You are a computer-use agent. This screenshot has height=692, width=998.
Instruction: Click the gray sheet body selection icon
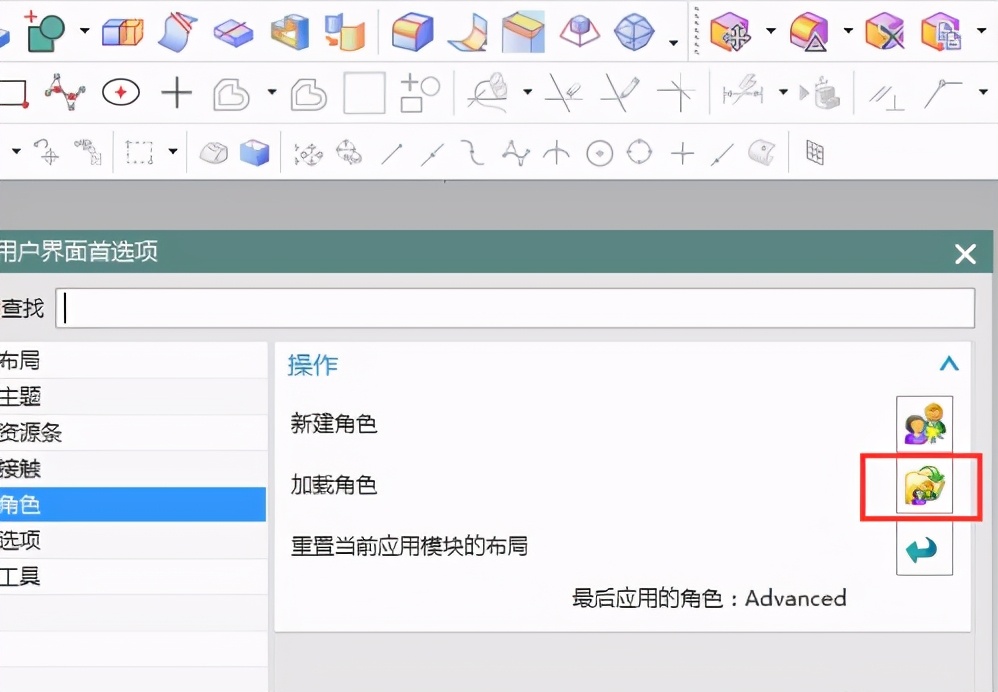(x=213, y=153)
